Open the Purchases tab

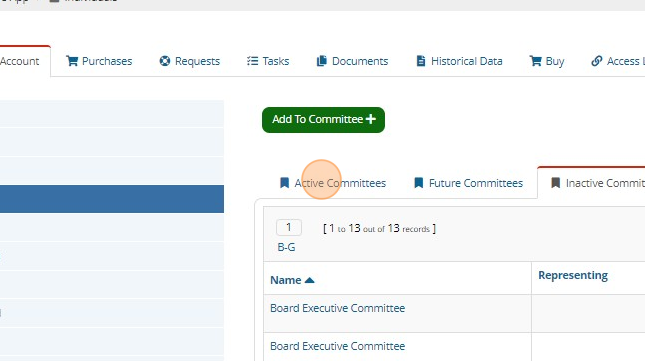99,61
